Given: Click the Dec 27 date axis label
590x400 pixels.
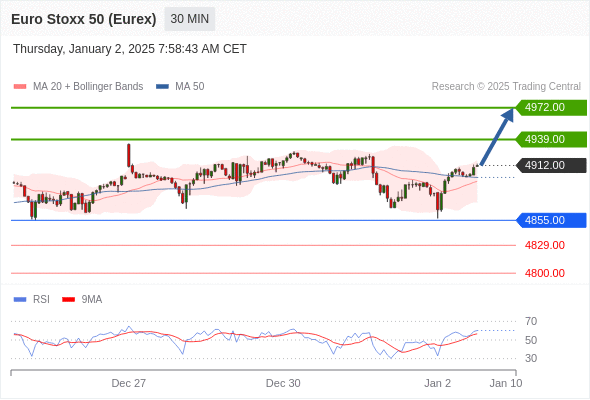Looking at the screenshot, I should tap(129, 383).
